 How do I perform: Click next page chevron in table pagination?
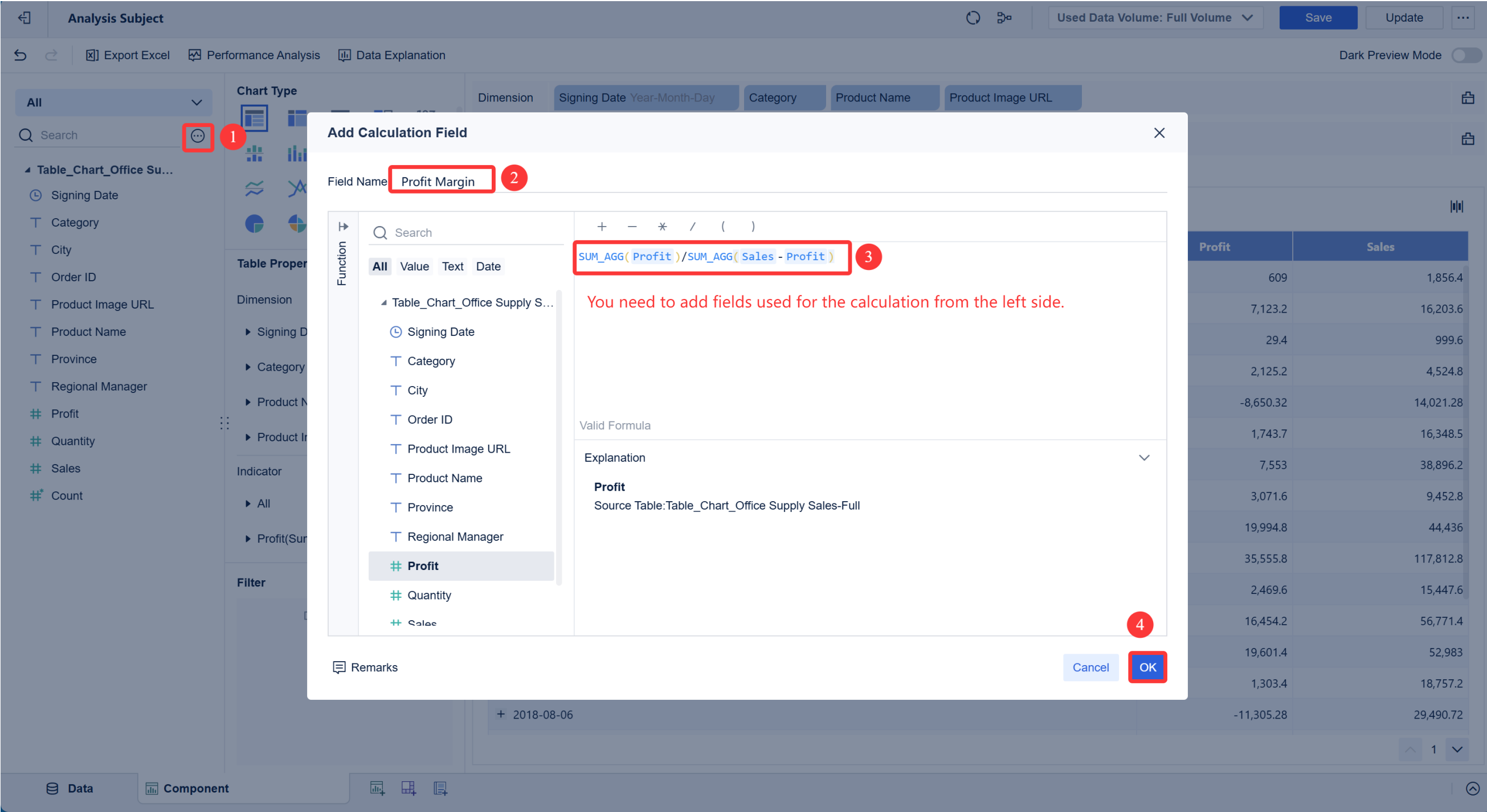pos(1457,749)
